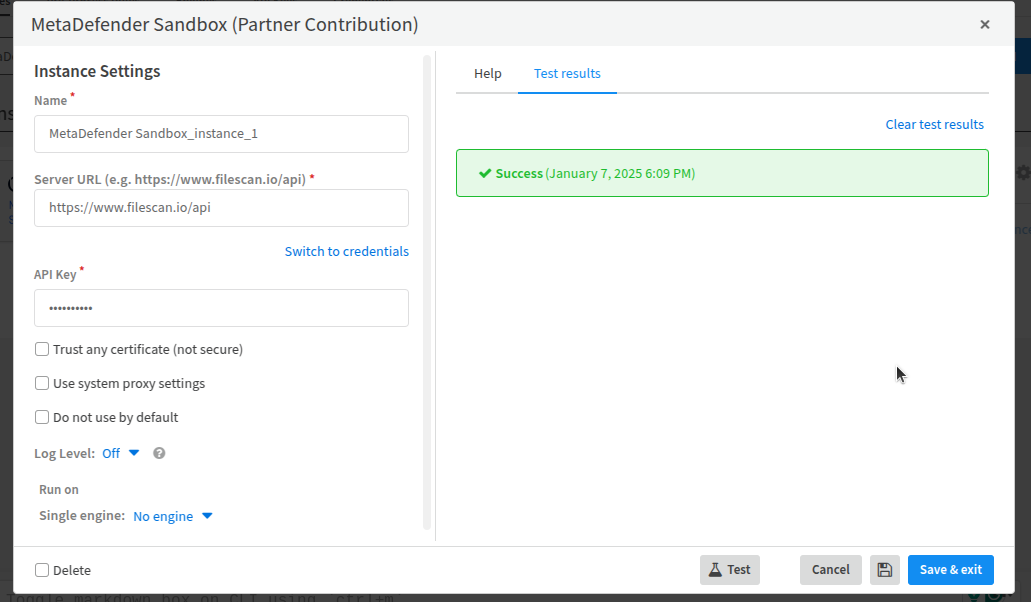Viewport: 1031px width, 602px height.
Task: Expand the Single engine No engine dropdown
Action: coord(173,517)
